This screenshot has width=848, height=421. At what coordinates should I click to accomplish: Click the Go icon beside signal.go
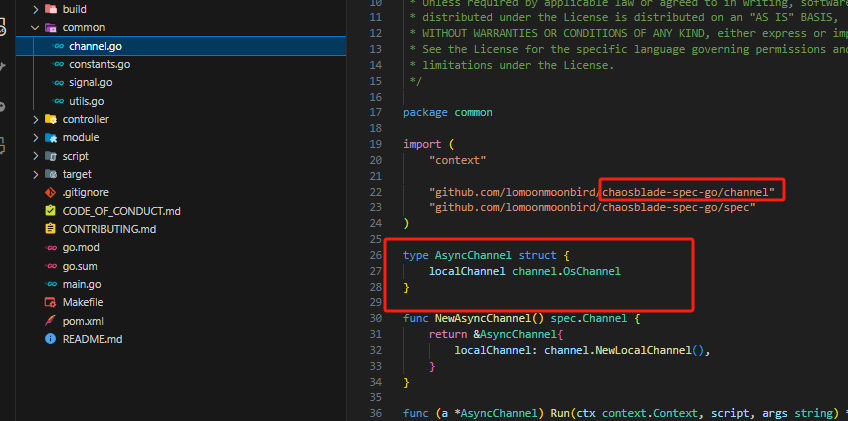pos(57,83)
